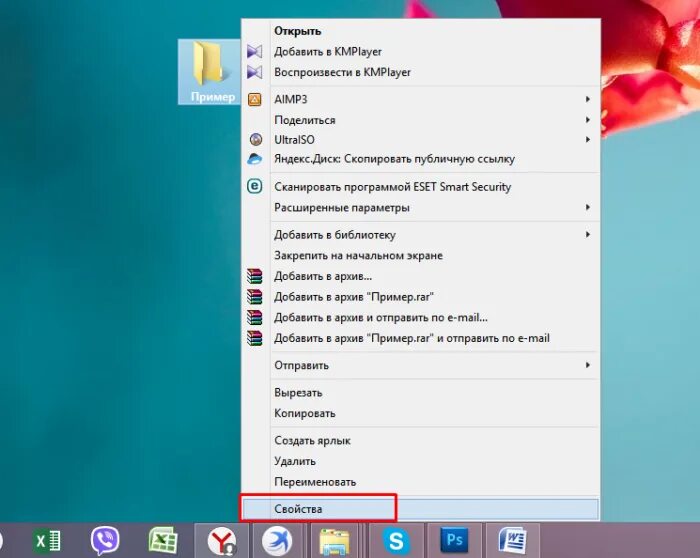
Task: Expand Расширенные параметры submenu arrow
Action: (x=588, y=207)
